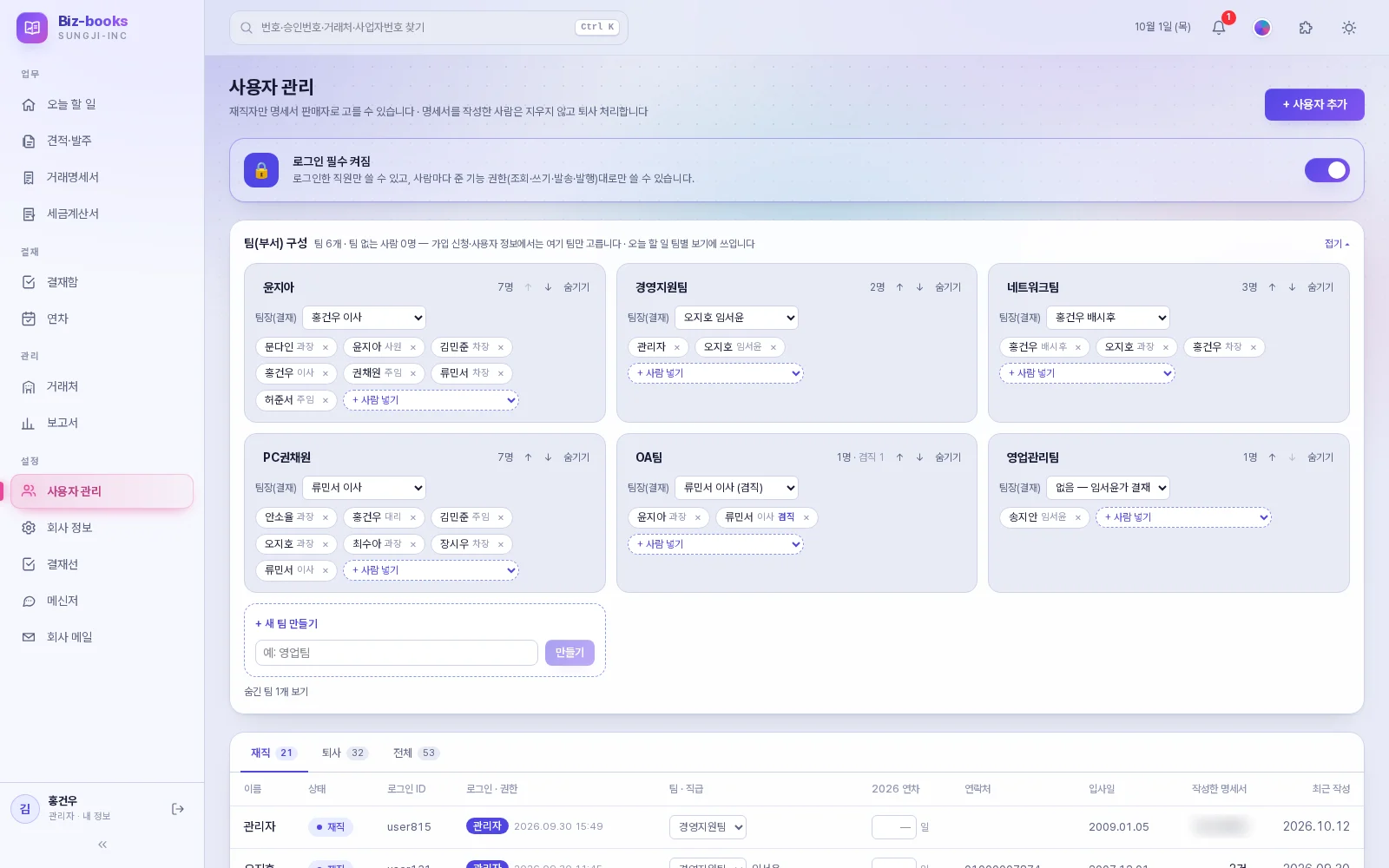Screen dimensions: 1389x868
Task: Hide the 네트워크팀 team with 숨기기
Action: [x=1320, y=287]
